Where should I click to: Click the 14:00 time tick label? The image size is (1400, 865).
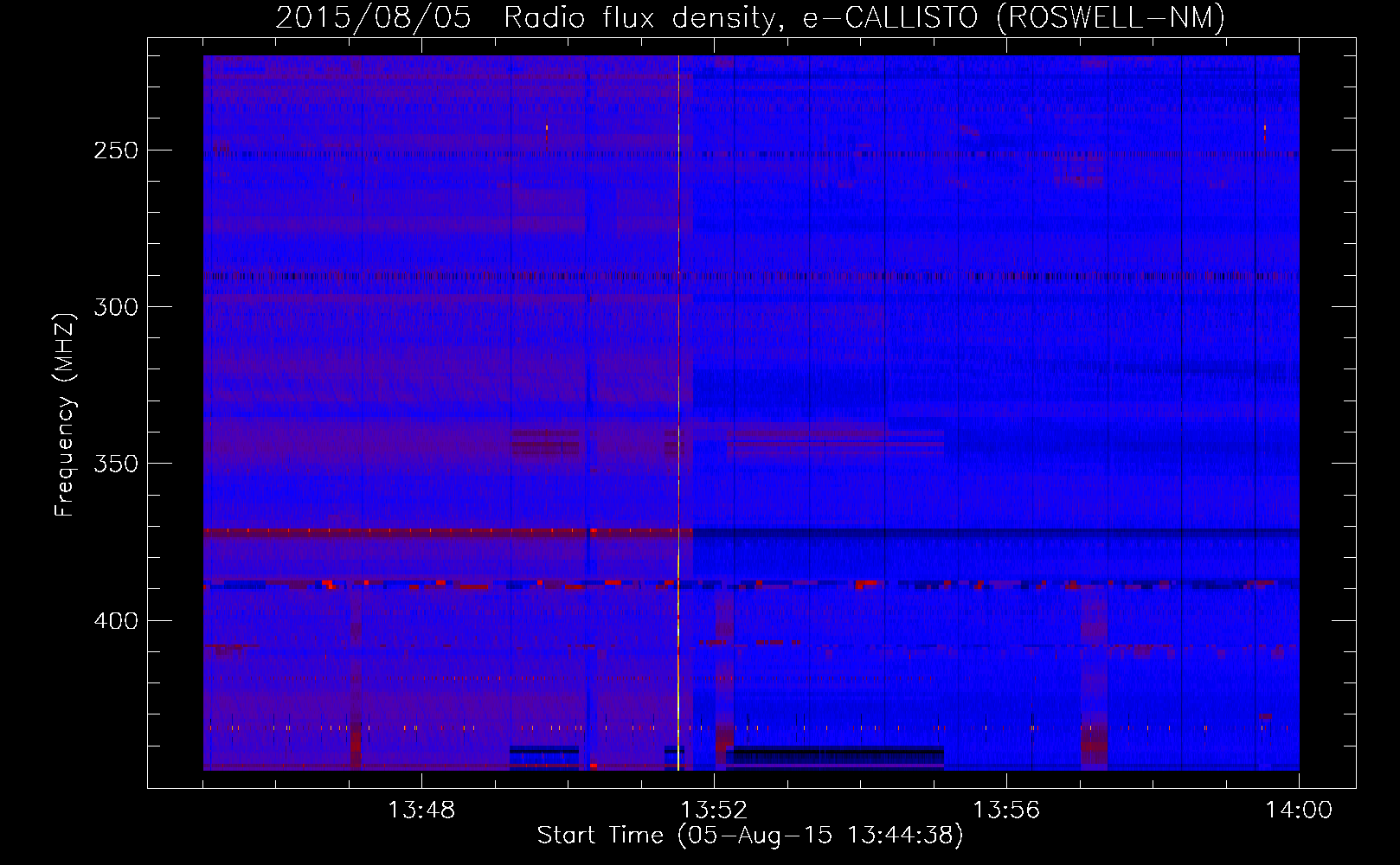pyautogui.click(x=1299, y=811)
